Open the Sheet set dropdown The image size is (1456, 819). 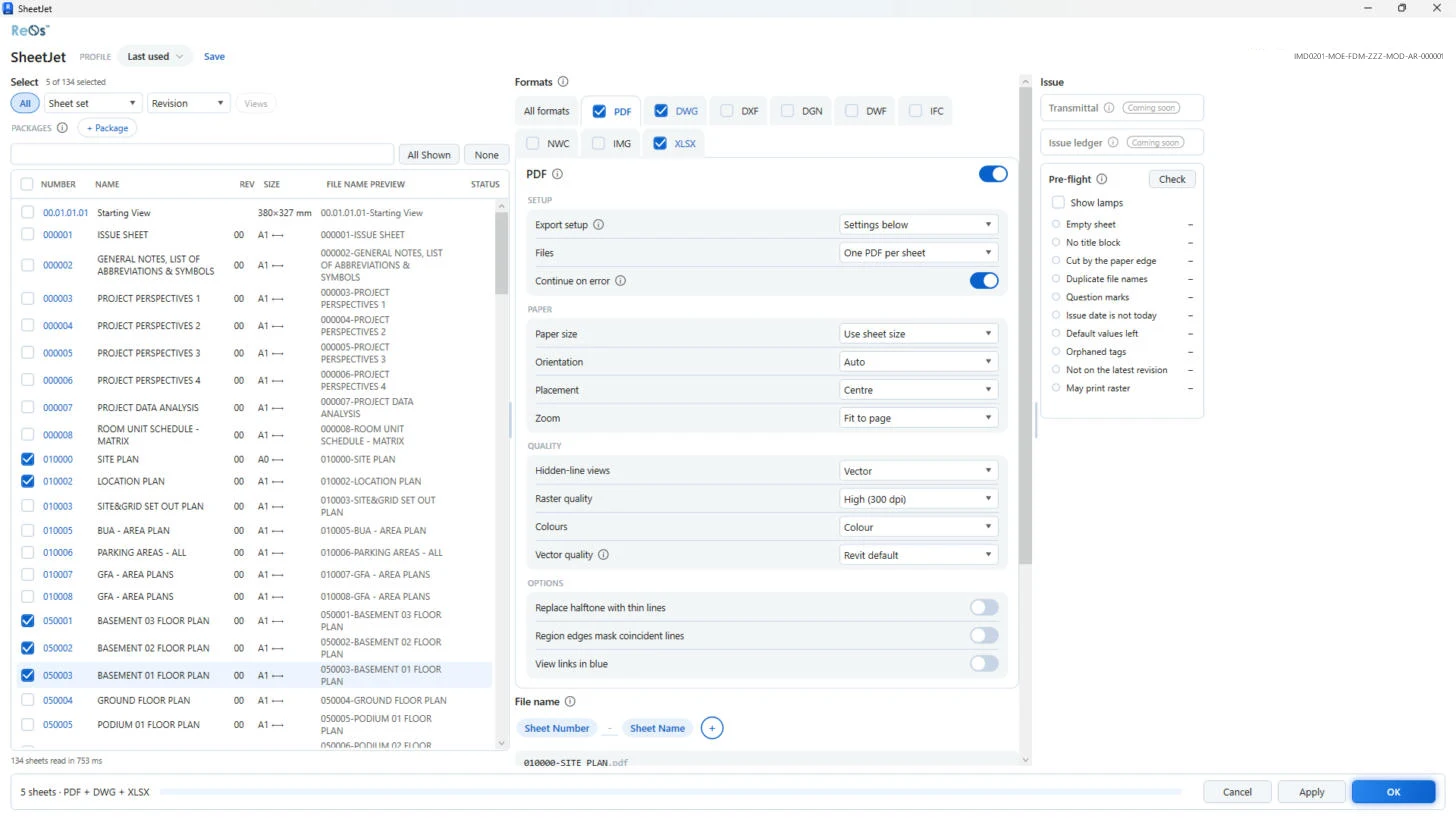[92, 103]
